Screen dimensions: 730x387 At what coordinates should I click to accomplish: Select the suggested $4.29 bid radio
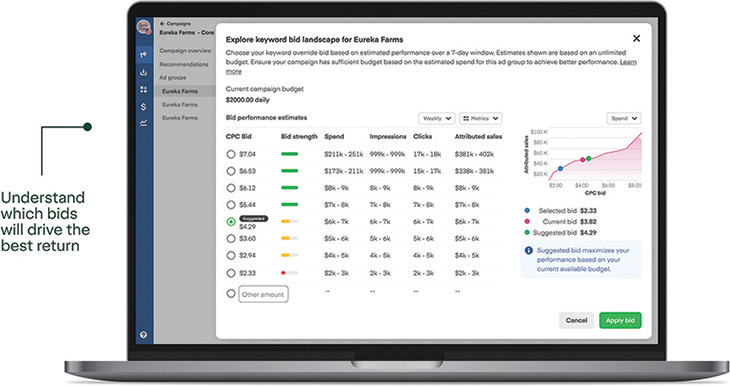click(x=230, y=222)
